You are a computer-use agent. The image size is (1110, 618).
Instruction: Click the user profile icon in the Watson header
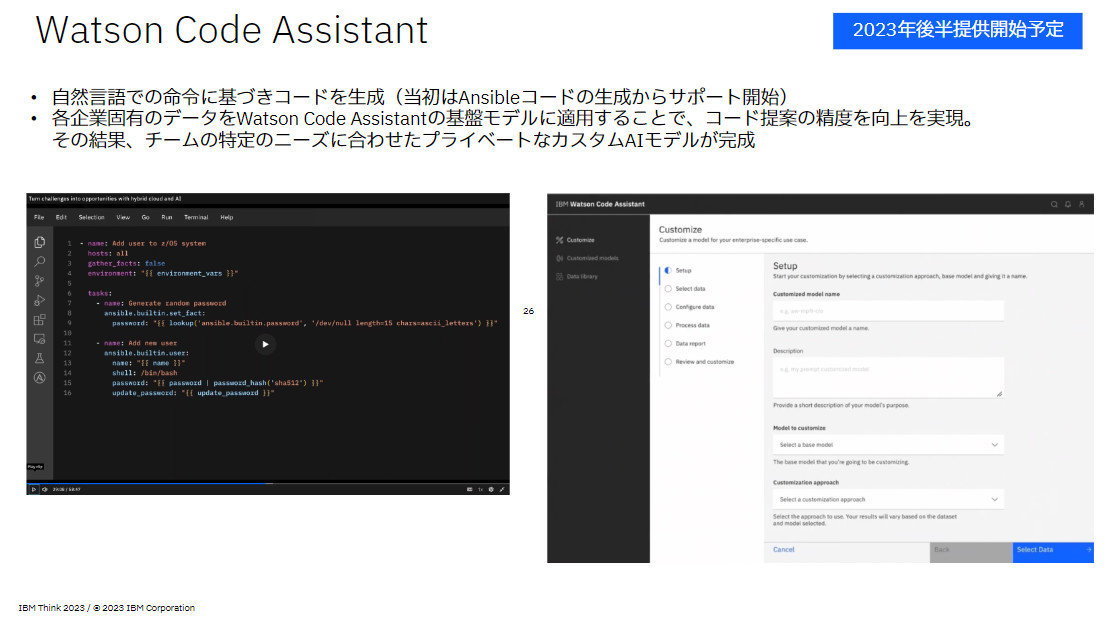1081,204
